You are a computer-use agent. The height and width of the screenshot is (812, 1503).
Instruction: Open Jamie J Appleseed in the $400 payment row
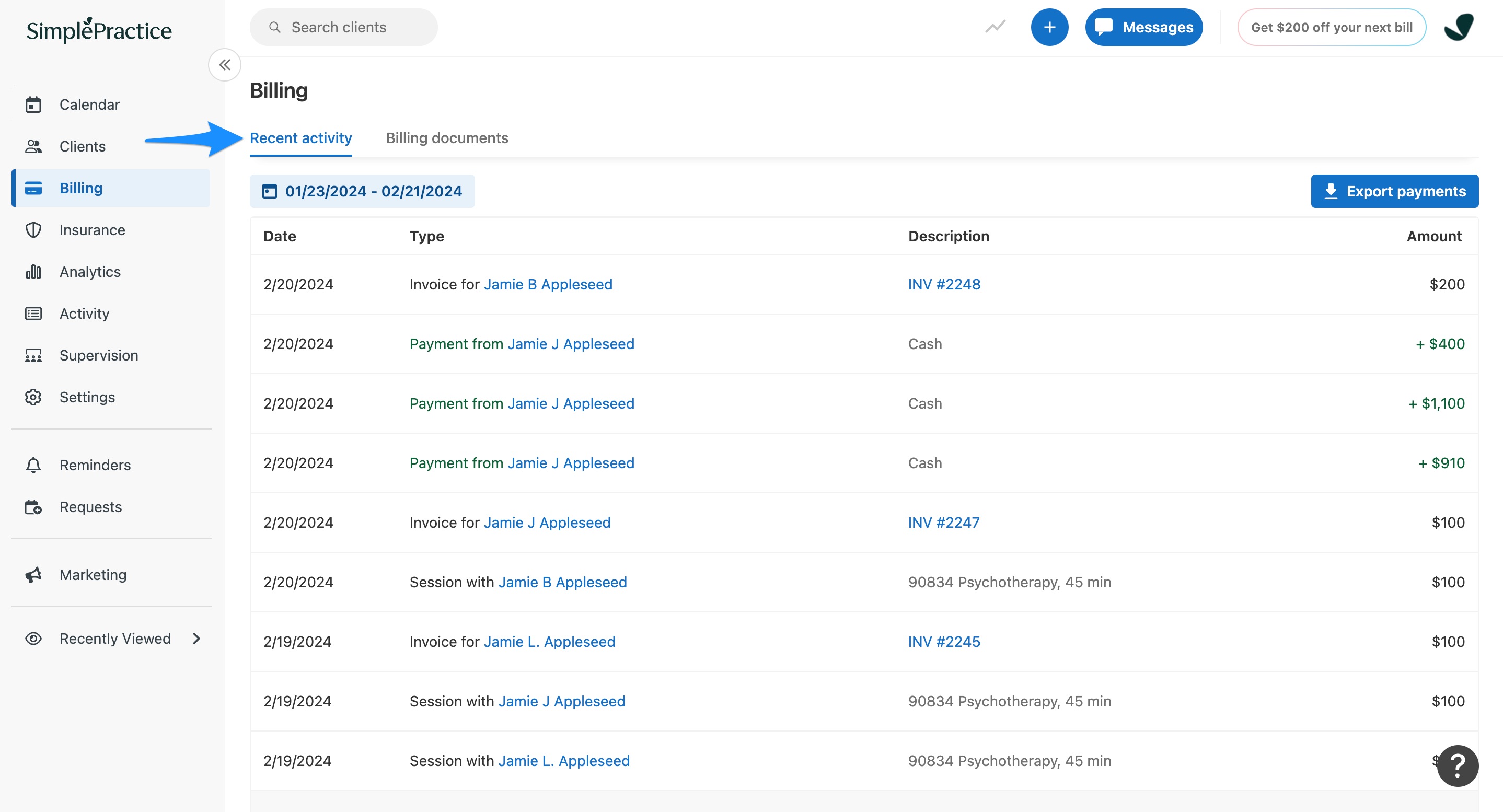(571, 344)
